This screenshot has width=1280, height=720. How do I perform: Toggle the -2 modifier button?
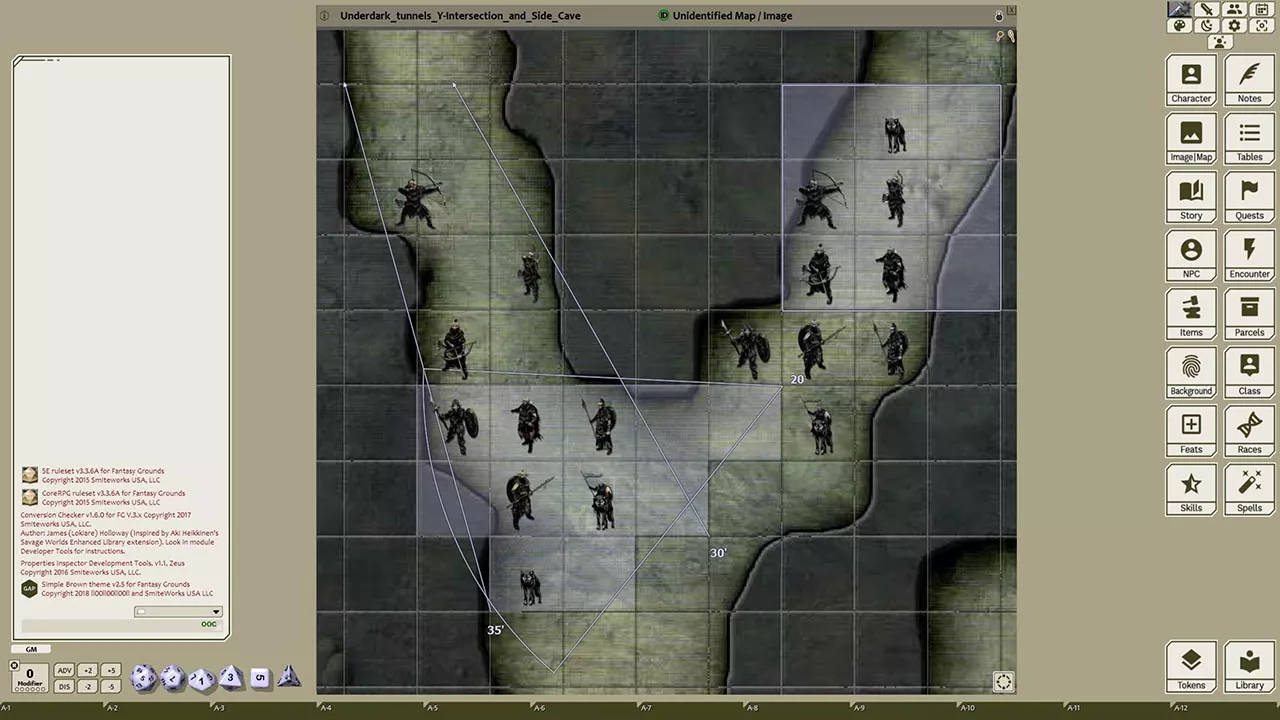88,686
